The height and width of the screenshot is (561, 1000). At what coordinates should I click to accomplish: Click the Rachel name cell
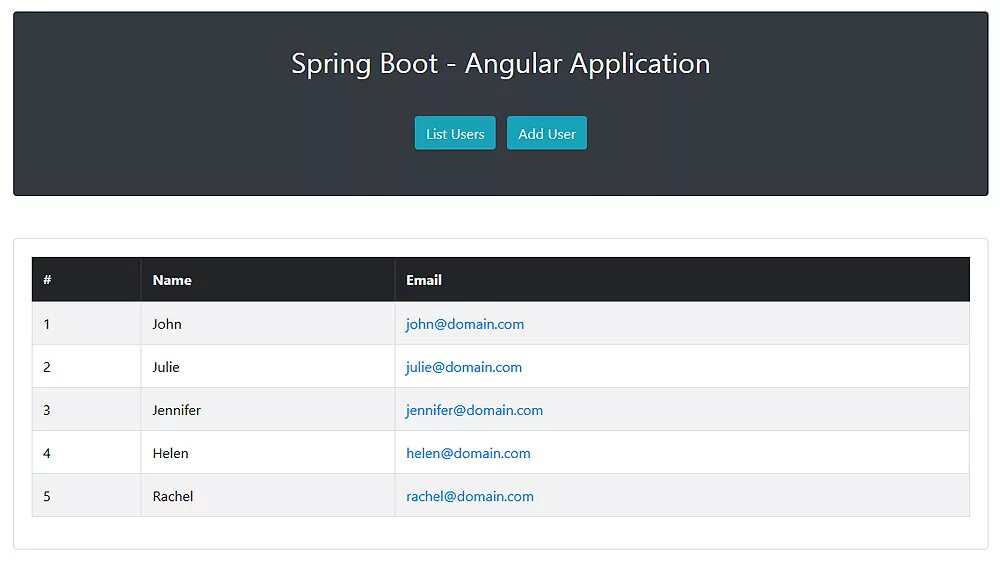point(173,496)
